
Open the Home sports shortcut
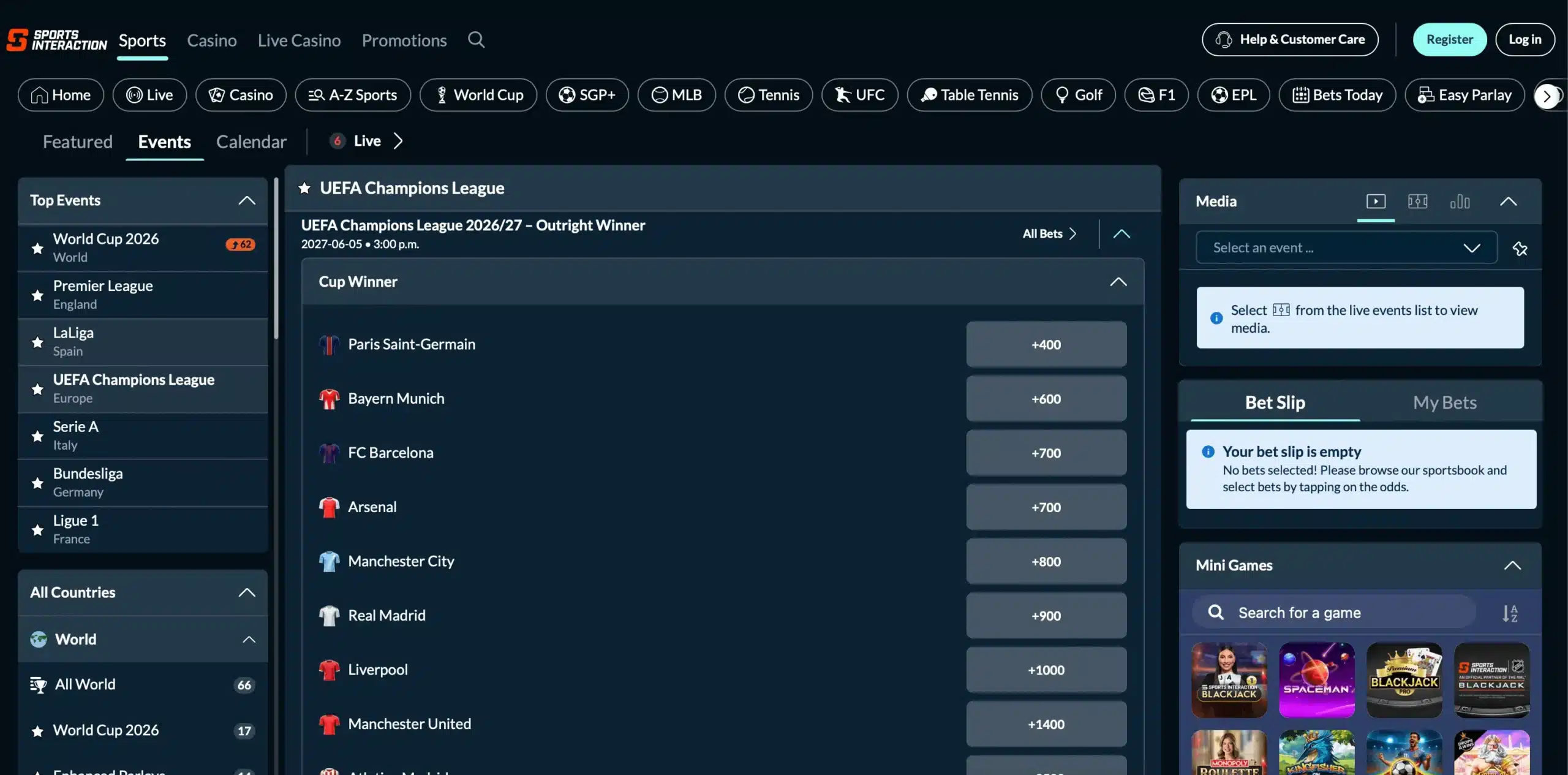[61, 95]
